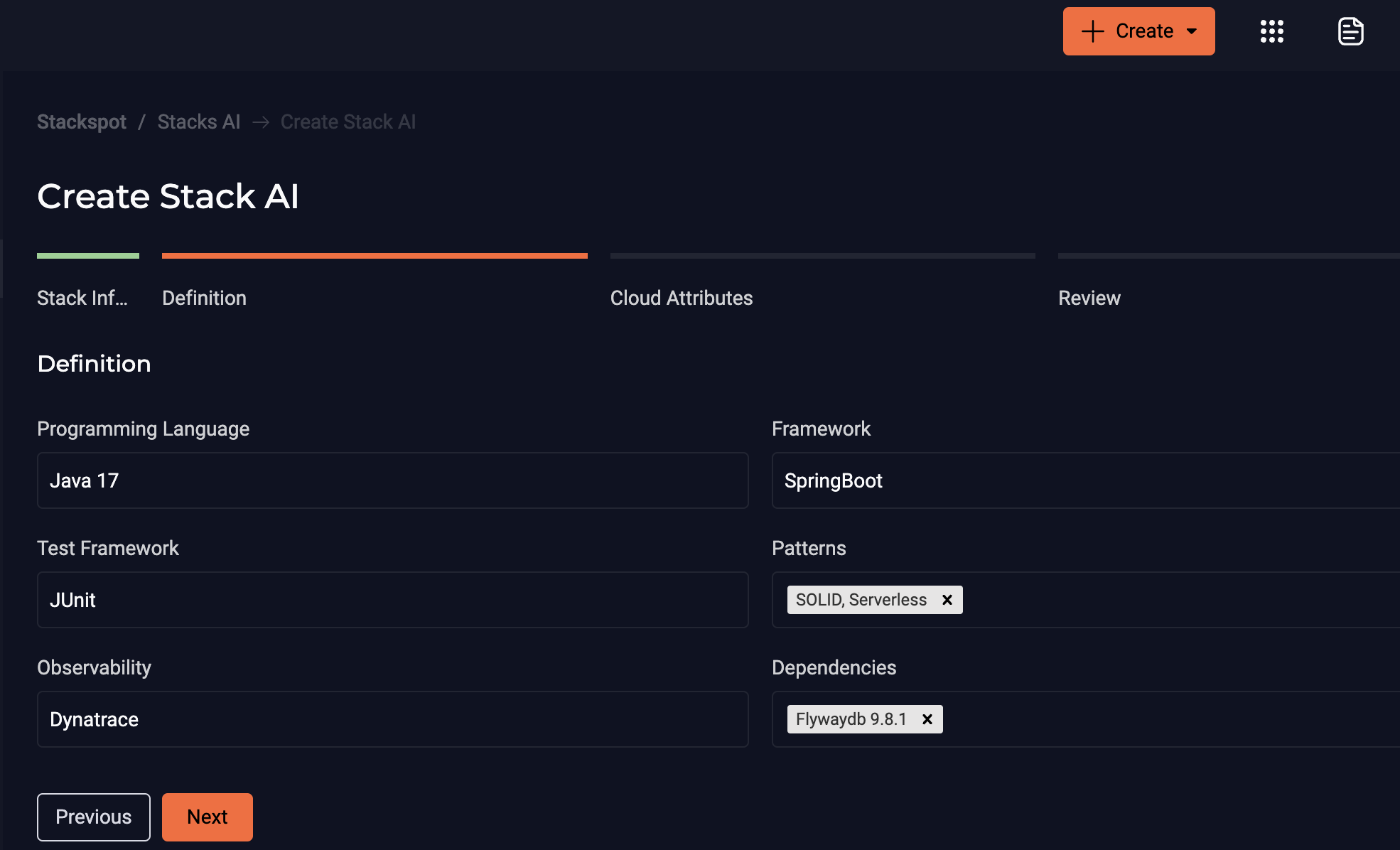Image resolution: width=1400 pixels, height=850 pixels.
Task: Click the JUnit Test Framework field
Action: tap(392, 599)
